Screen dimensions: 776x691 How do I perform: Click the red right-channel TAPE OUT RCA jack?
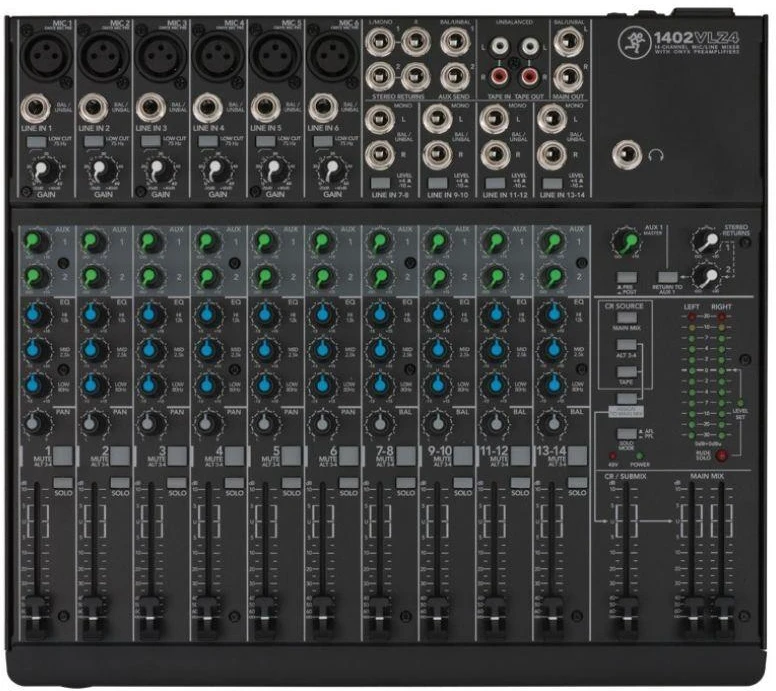coord(530,76)
